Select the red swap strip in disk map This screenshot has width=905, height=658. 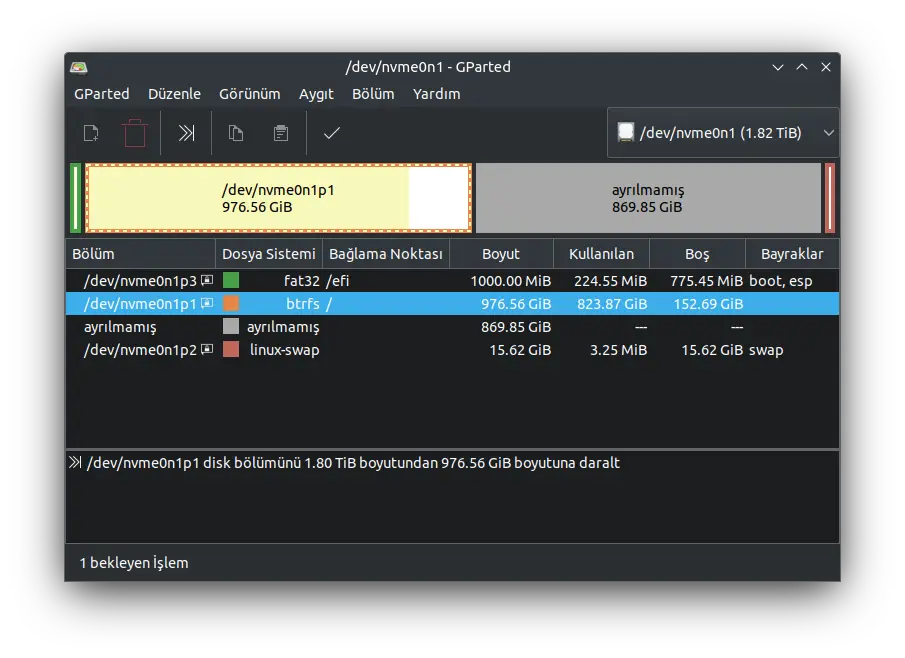[x=830, y=198]
